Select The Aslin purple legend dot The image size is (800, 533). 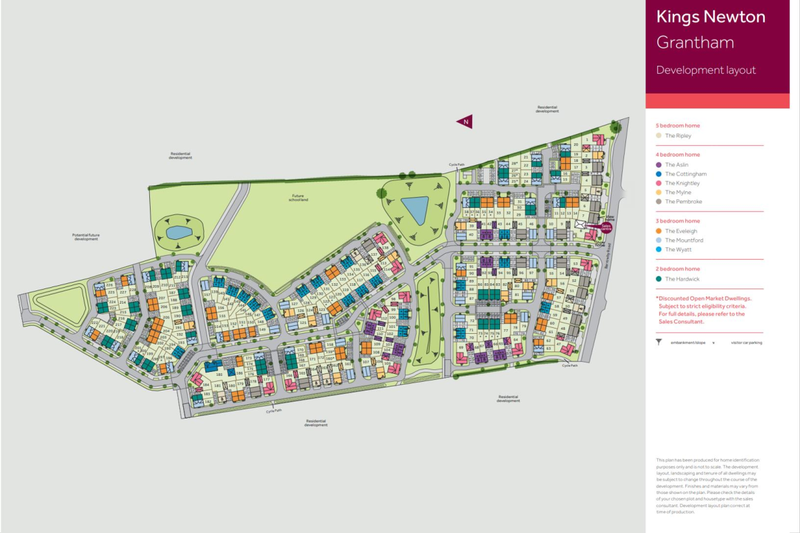pyautogui.click(x=659, y=164)
